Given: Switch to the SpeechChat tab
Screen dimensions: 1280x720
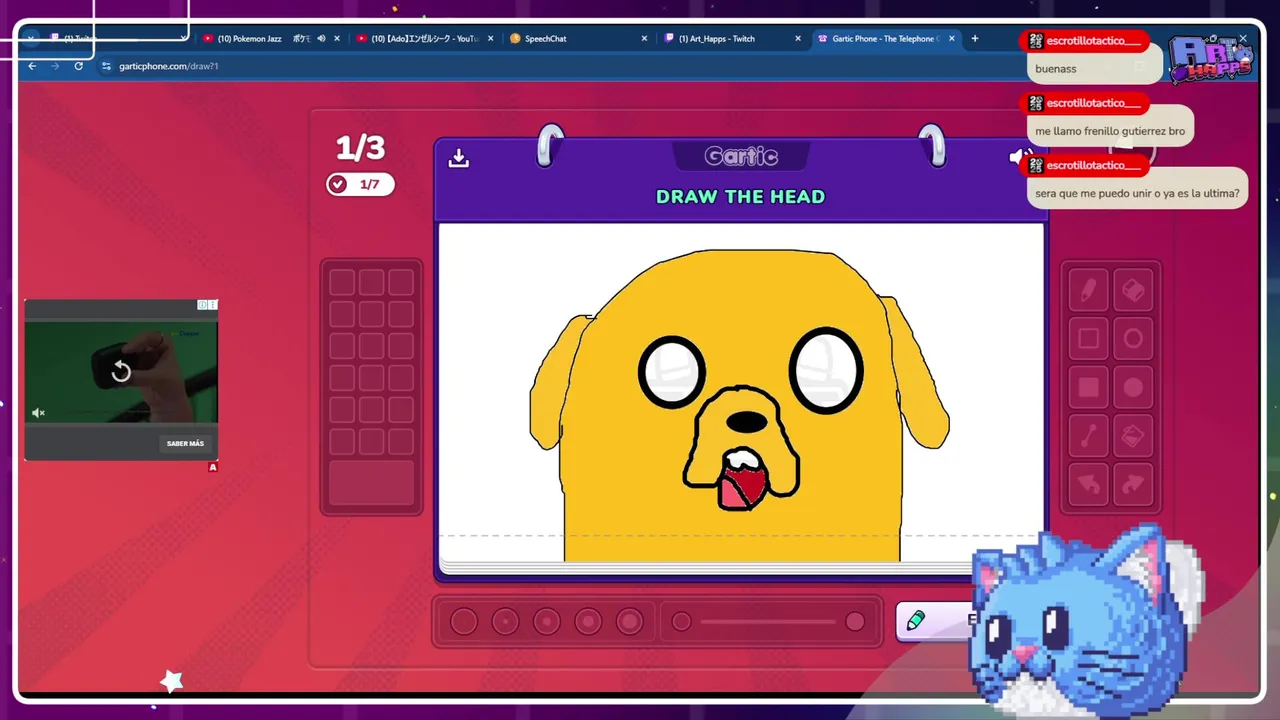Looking at the screenshot, I should pos(579,39).
